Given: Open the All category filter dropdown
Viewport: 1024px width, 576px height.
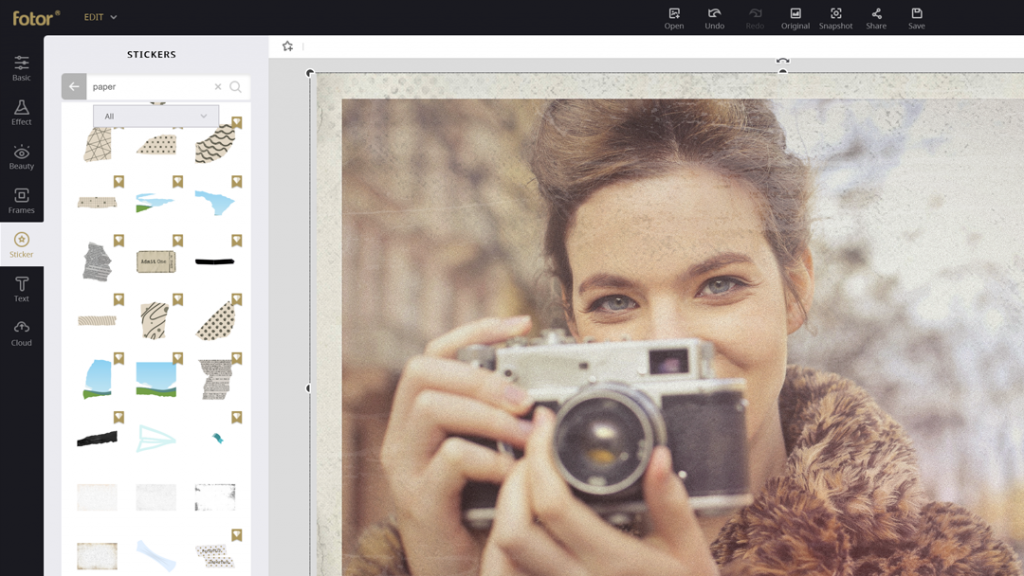Looking at the screenshot, I should tap(156, 116).
